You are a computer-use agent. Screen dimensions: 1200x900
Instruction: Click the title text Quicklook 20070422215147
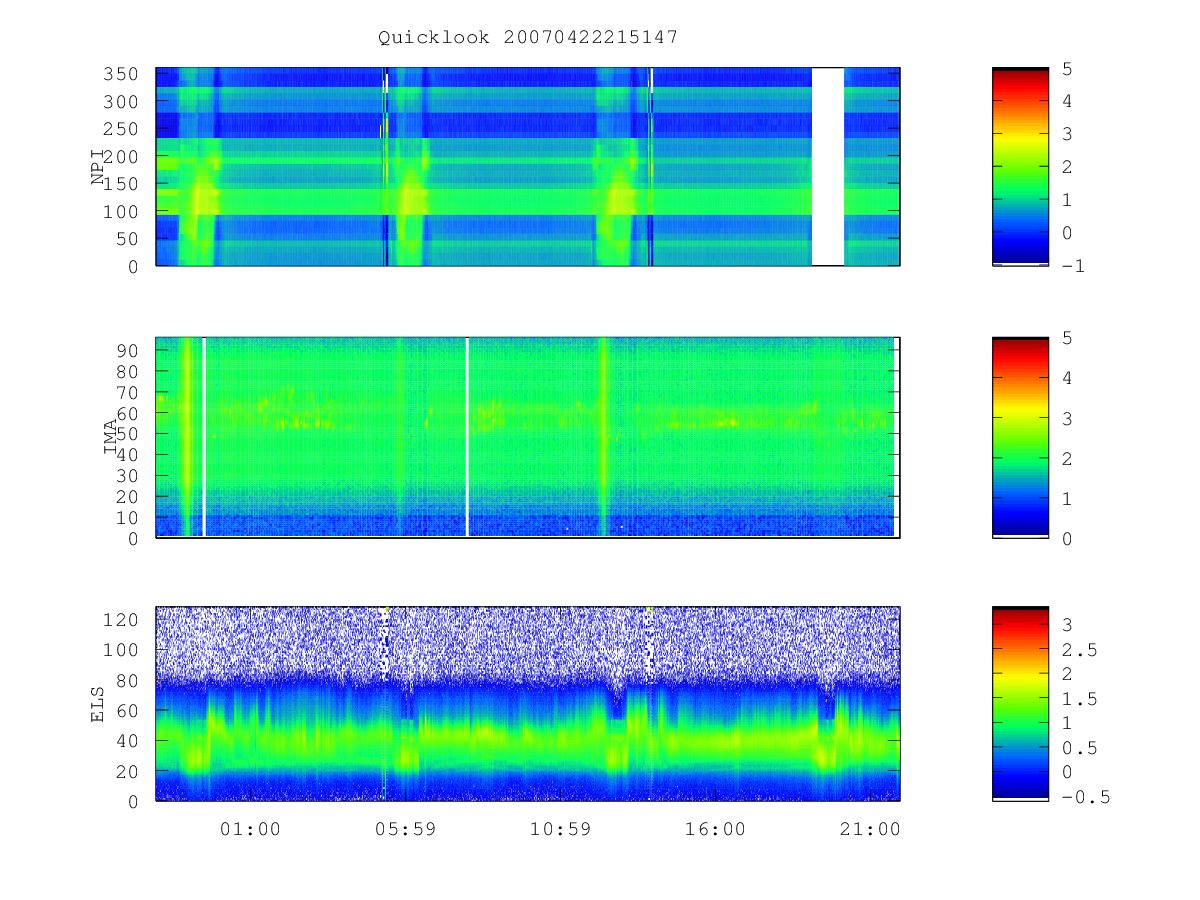pyautogui.click(x=528, y=38)
